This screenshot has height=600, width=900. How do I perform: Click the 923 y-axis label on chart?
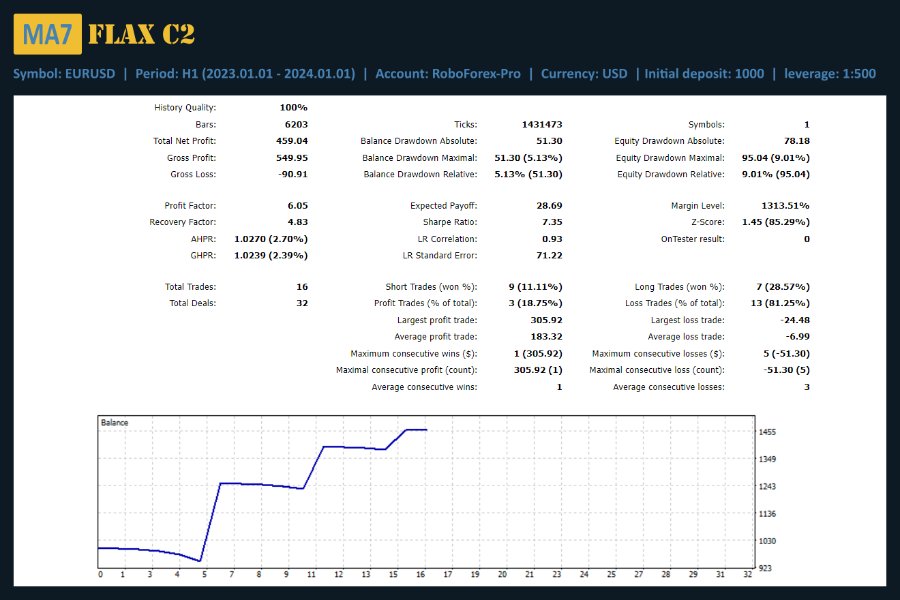coord(765,568)
